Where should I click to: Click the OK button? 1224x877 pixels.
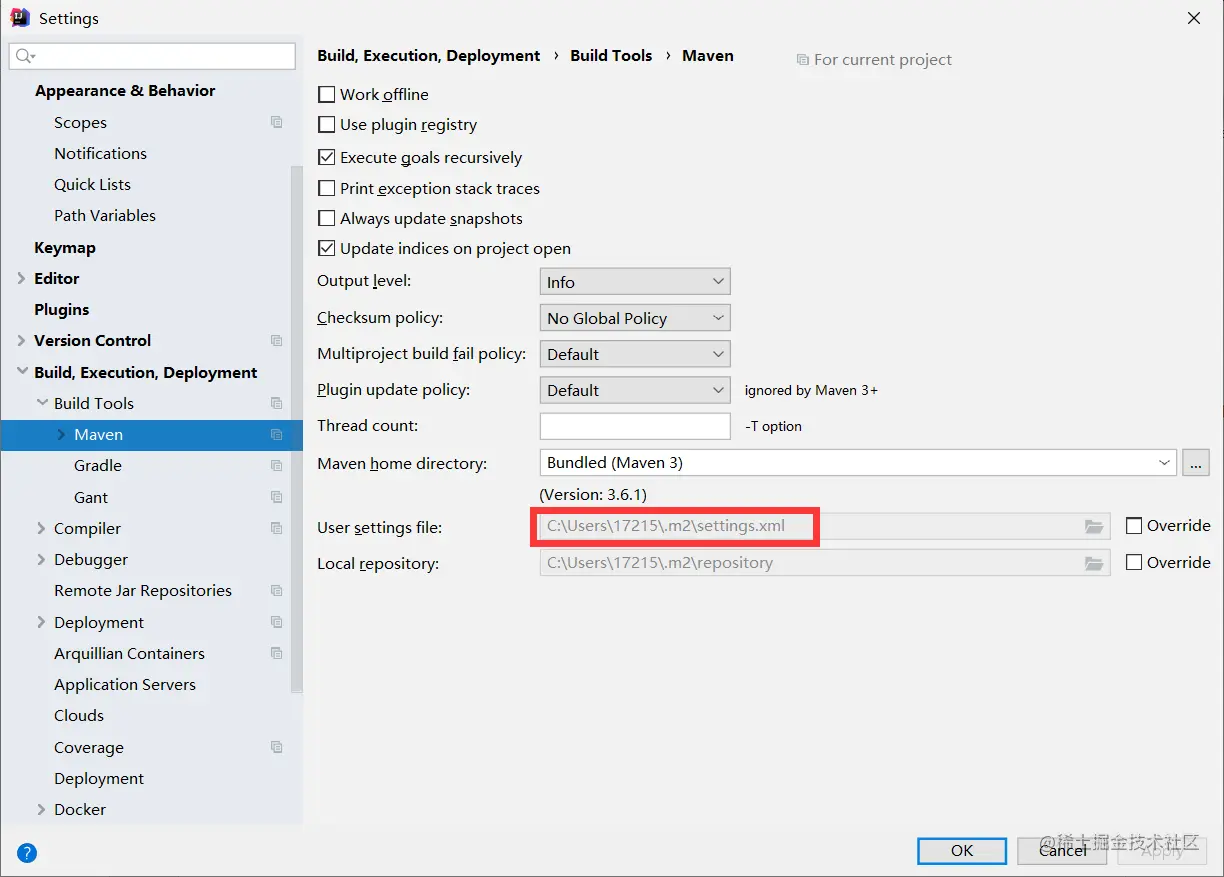pyautogui.click(x=962, y=850)
